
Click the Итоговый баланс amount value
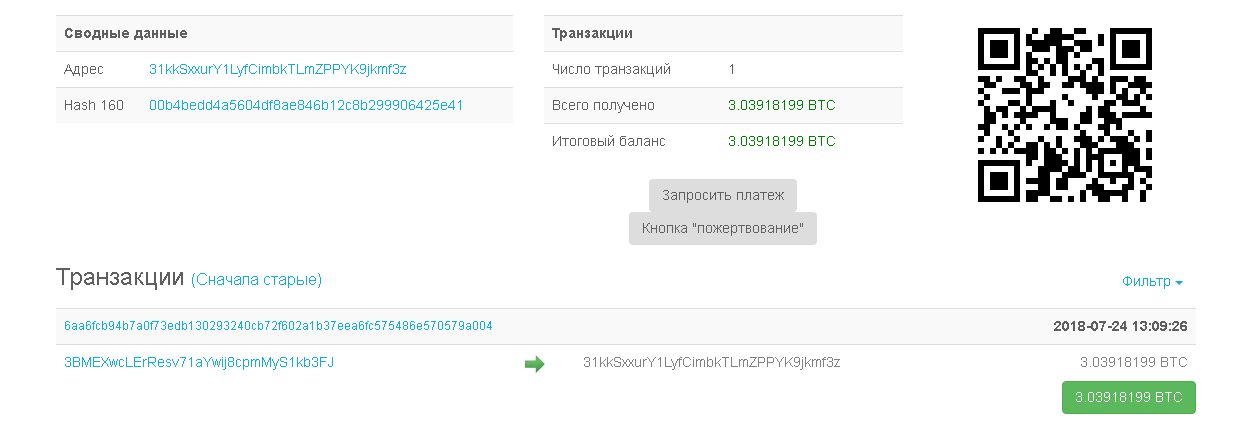(x=781, y=141)
